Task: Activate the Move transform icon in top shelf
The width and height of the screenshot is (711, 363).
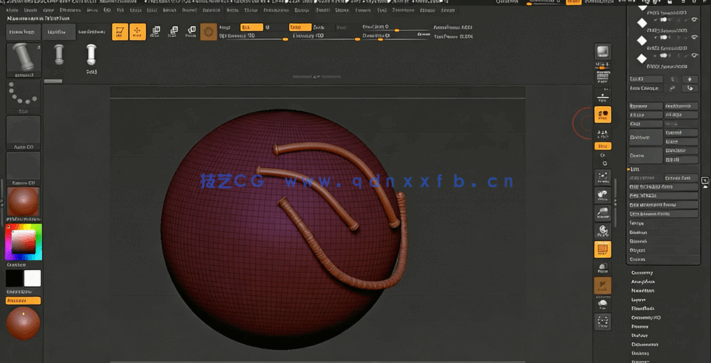Action: click(x=156, y=31)
